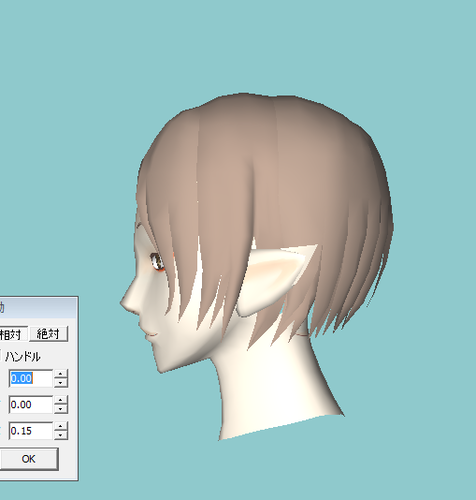Viewport: 476px width, 500px height.
Task: Increase the 0.15 value with up arrow
Action: (61, 426)
